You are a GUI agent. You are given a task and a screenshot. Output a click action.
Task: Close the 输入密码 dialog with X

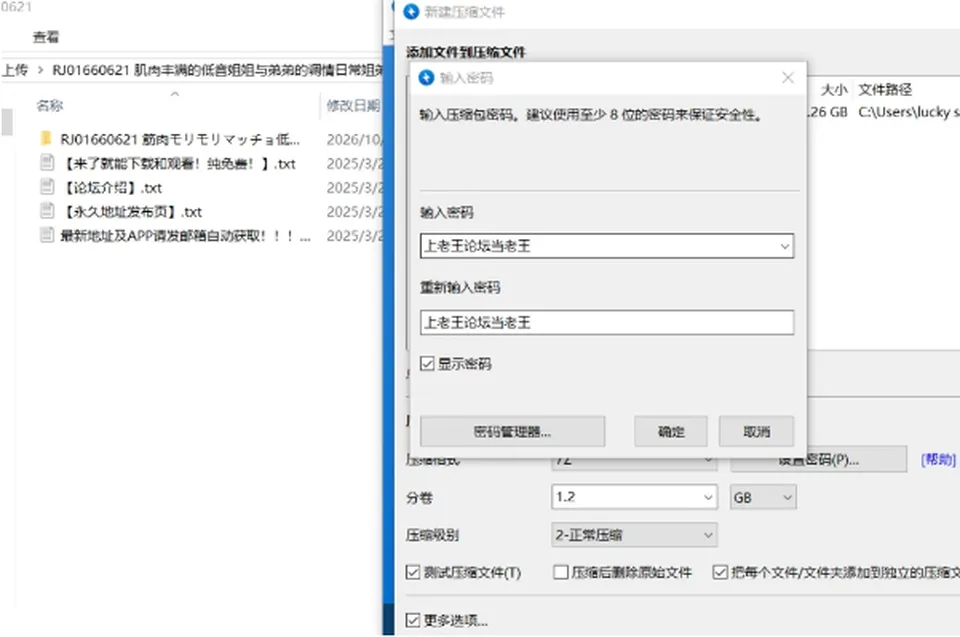click(788, 78)
